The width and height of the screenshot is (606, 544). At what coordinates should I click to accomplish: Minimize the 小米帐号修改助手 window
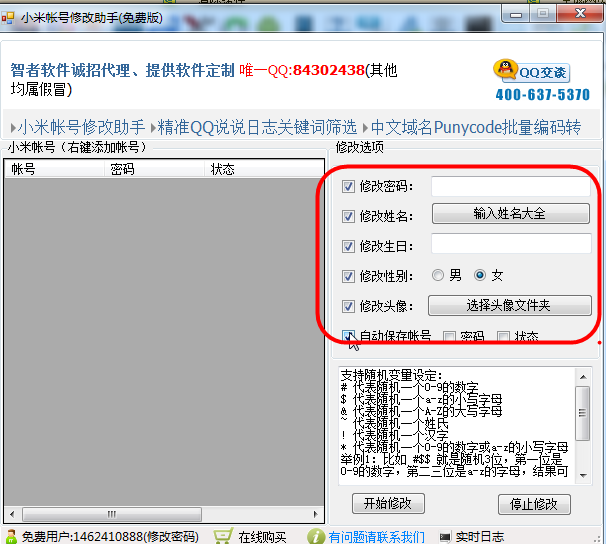tap(516, 14)
